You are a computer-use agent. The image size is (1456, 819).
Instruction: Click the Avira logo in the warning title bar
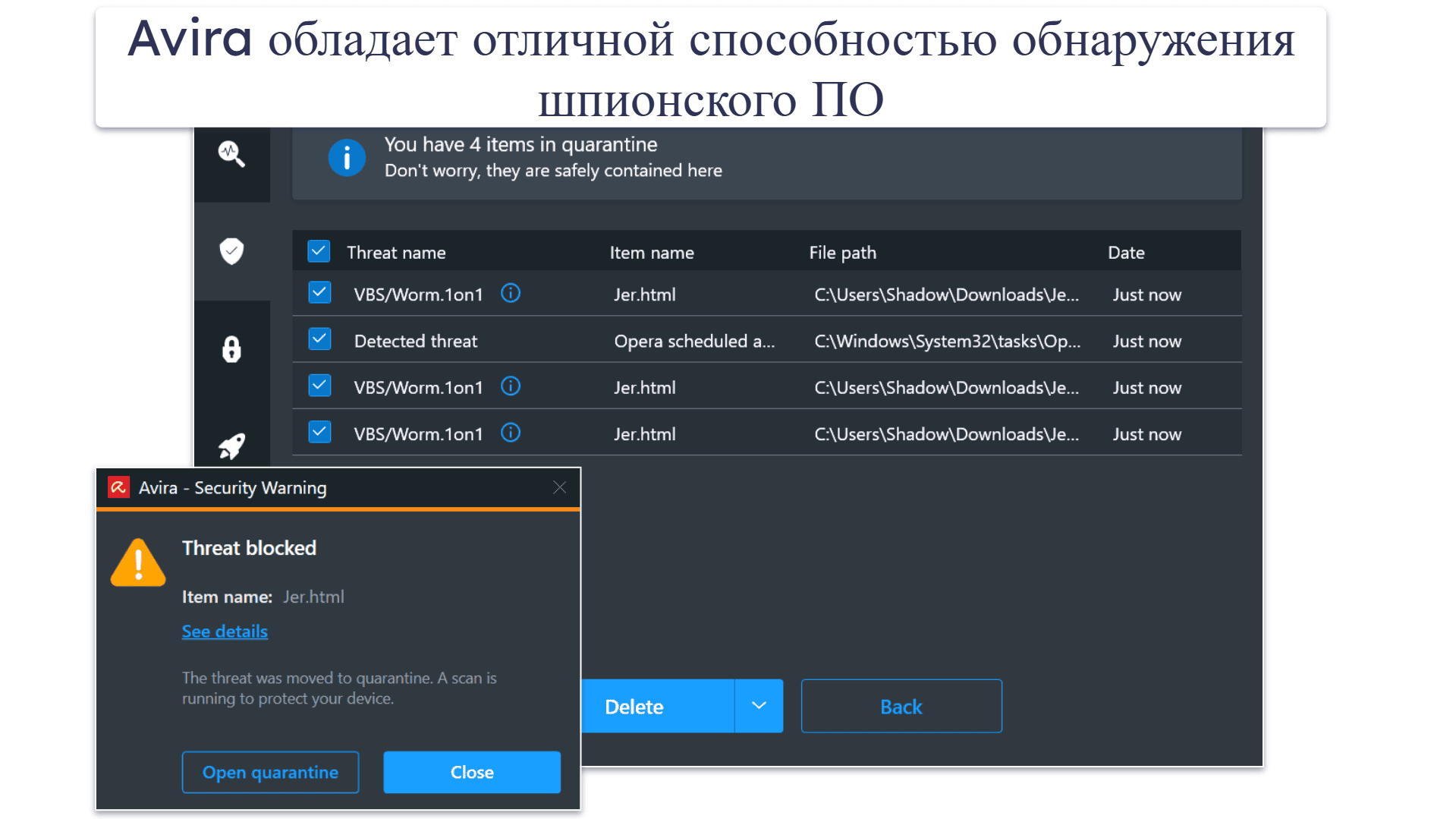coord(118,487)
